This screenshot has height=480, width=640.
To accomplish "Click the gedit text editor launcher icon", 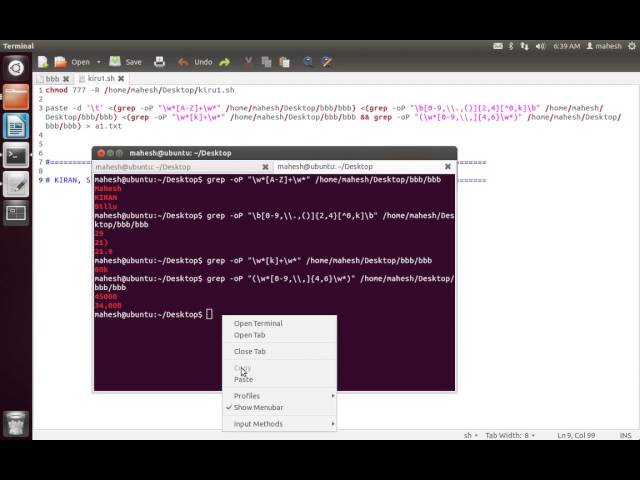I will 16,184.
